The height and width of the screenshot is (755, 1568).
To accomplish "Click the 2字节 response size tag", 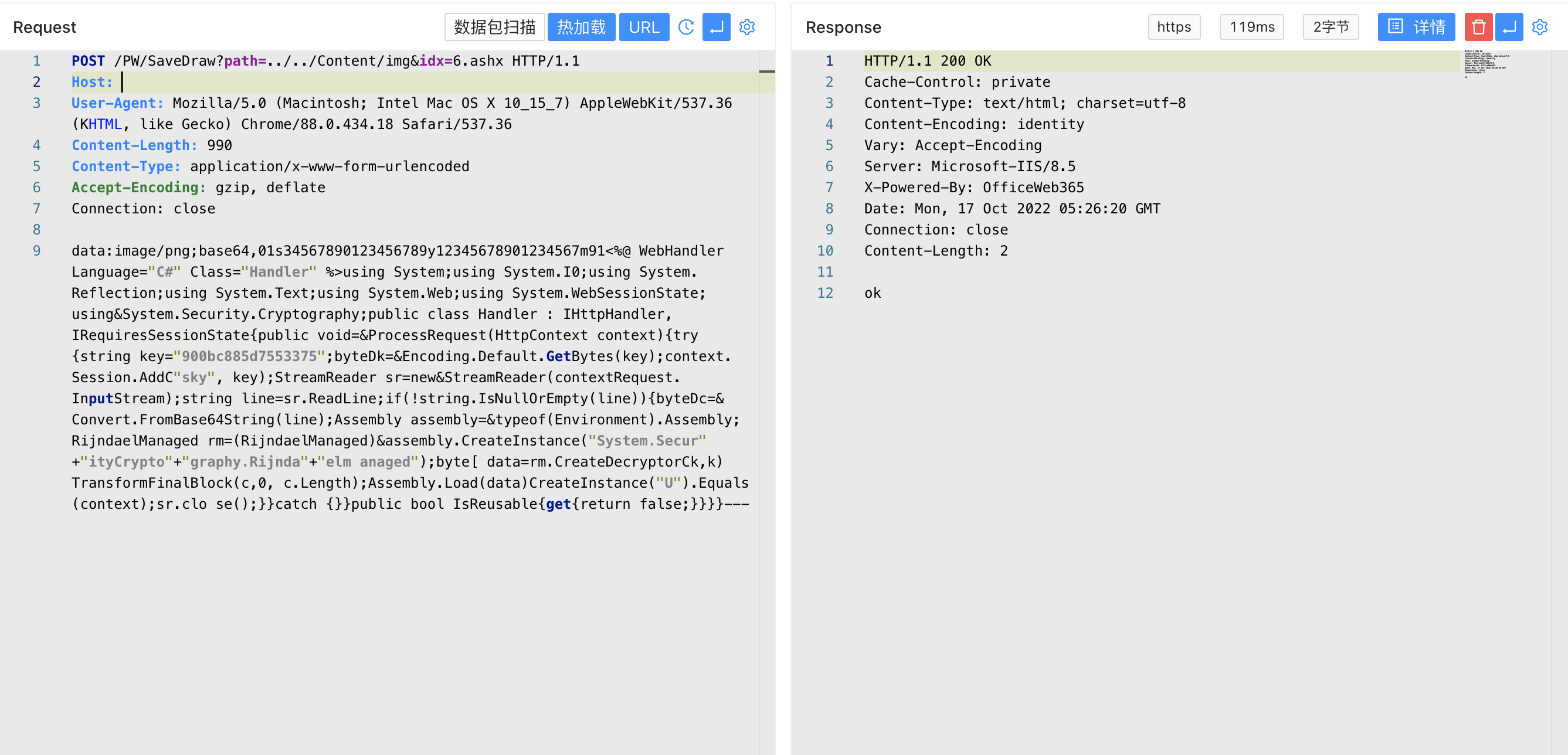I will pos(1331,27).
